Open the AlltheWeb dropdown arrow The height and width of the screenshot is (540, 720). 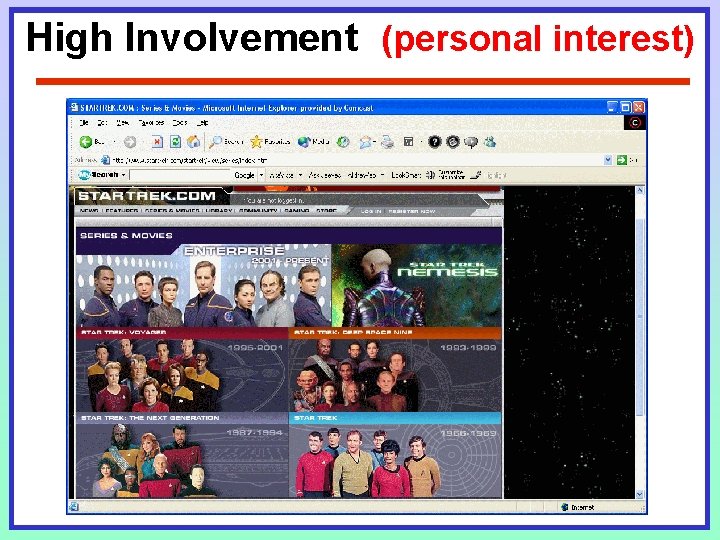click(x=382, y=175)
